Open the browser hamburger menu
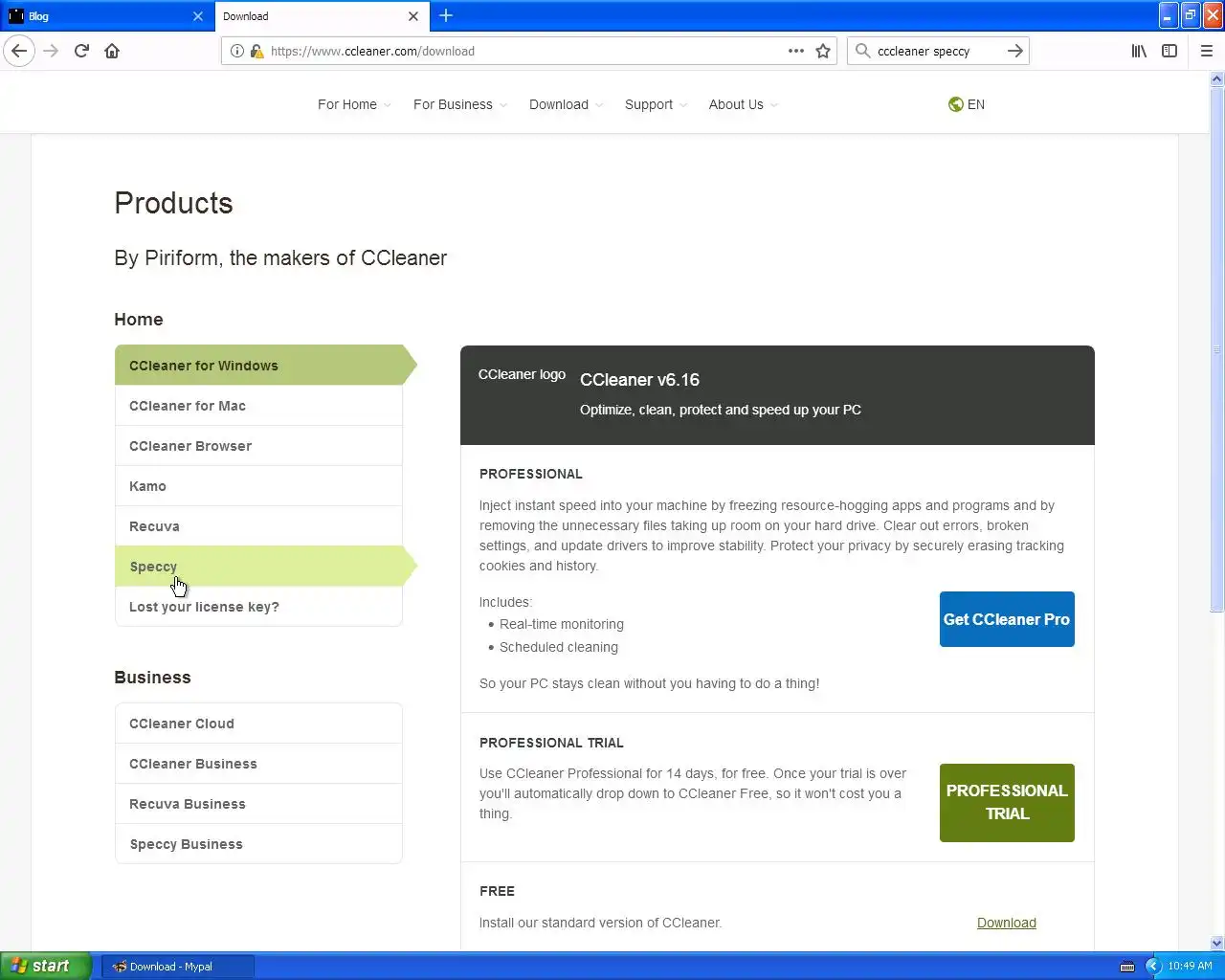Viewport: 1225px width, 980px height. pyautogui.click(x=1207, y=51)
